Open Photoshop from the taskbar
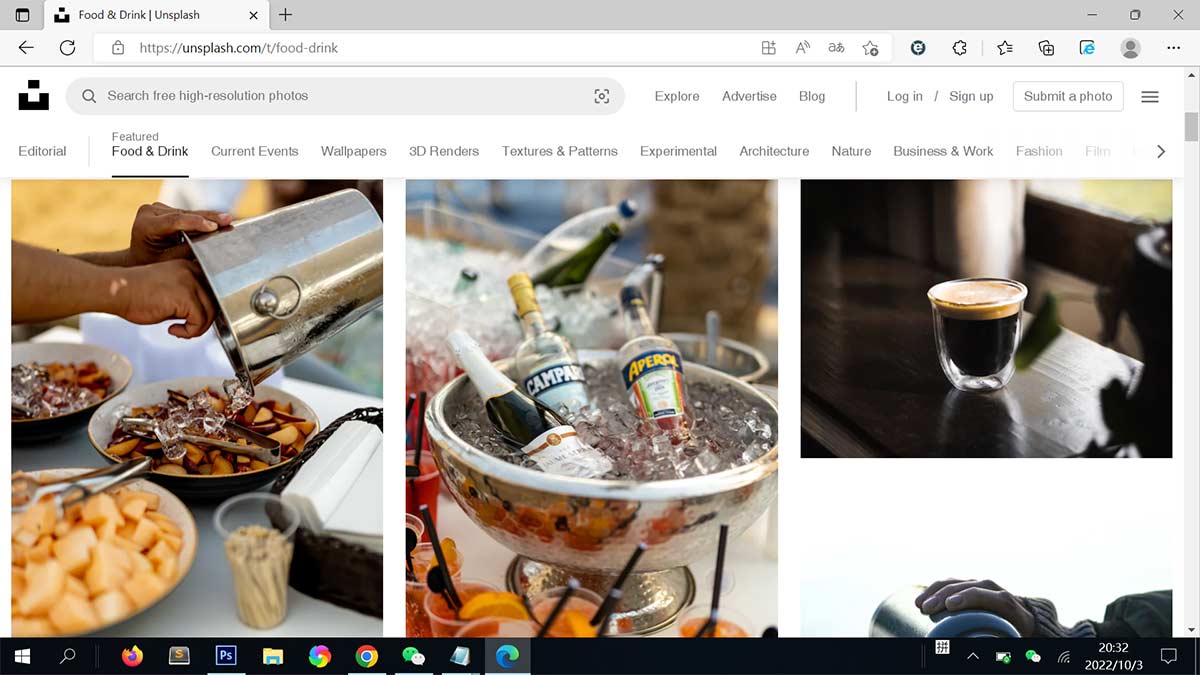 pos(226,656)
